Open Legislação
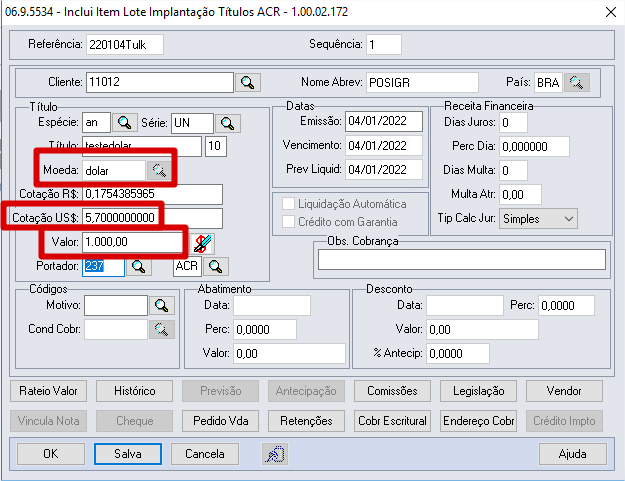Viewport: 625px width, 481px height. pyautogui.click(x=478, y=391)
